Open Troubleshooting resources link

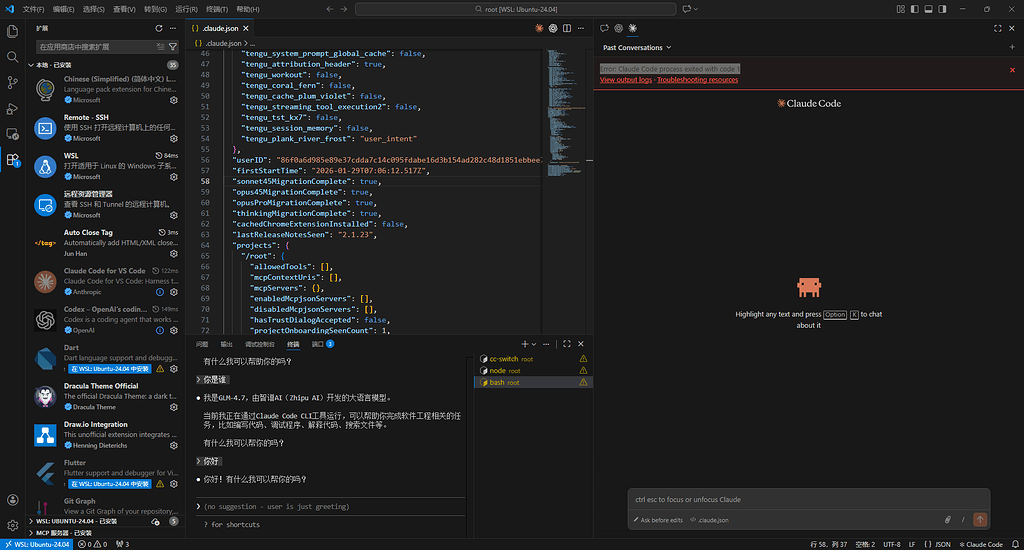click(x=697, y=80)
